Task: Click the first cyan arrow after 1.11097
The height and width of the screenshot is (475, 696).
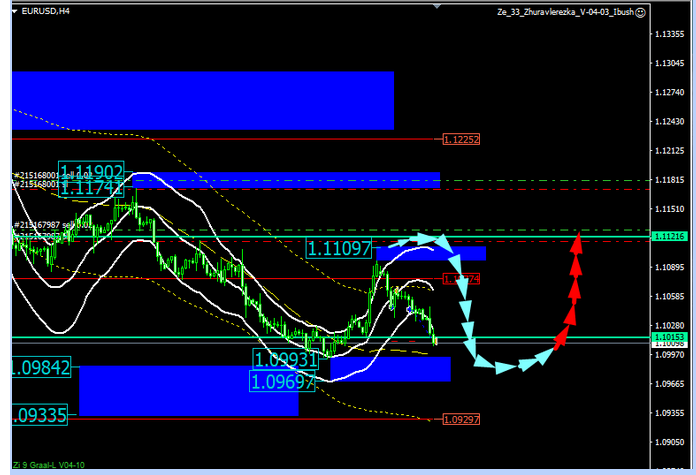Action: 400,241
